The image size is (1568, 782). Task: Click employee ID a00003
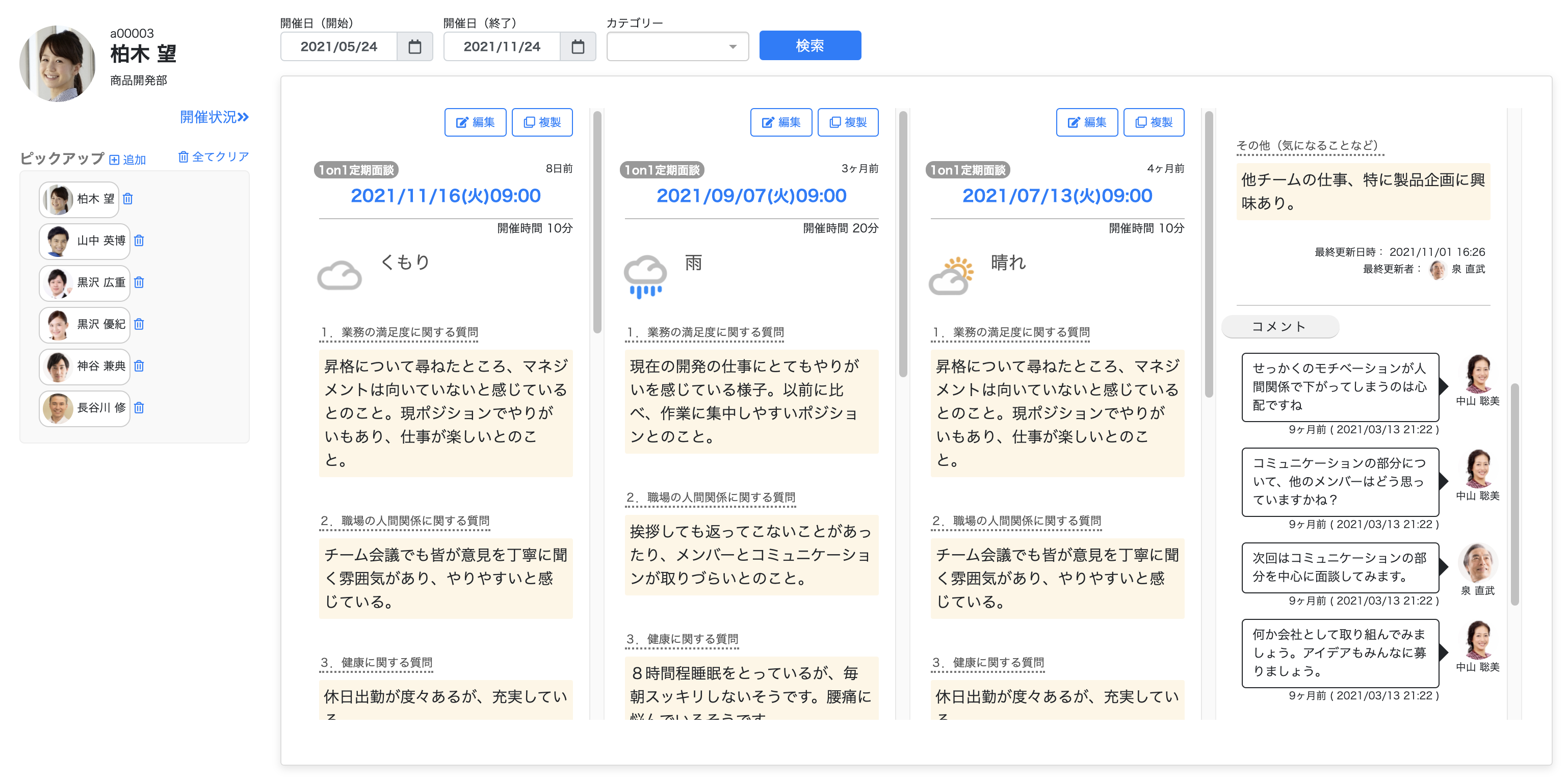132,34
